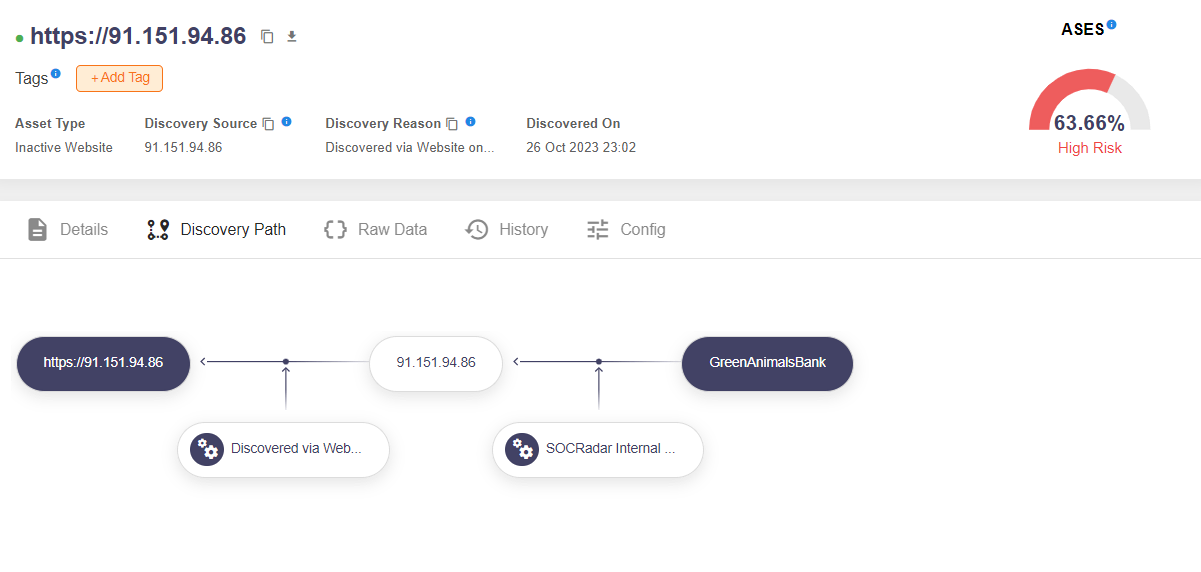Copy the asset URL with copy icon

click(x=267, y=37)
